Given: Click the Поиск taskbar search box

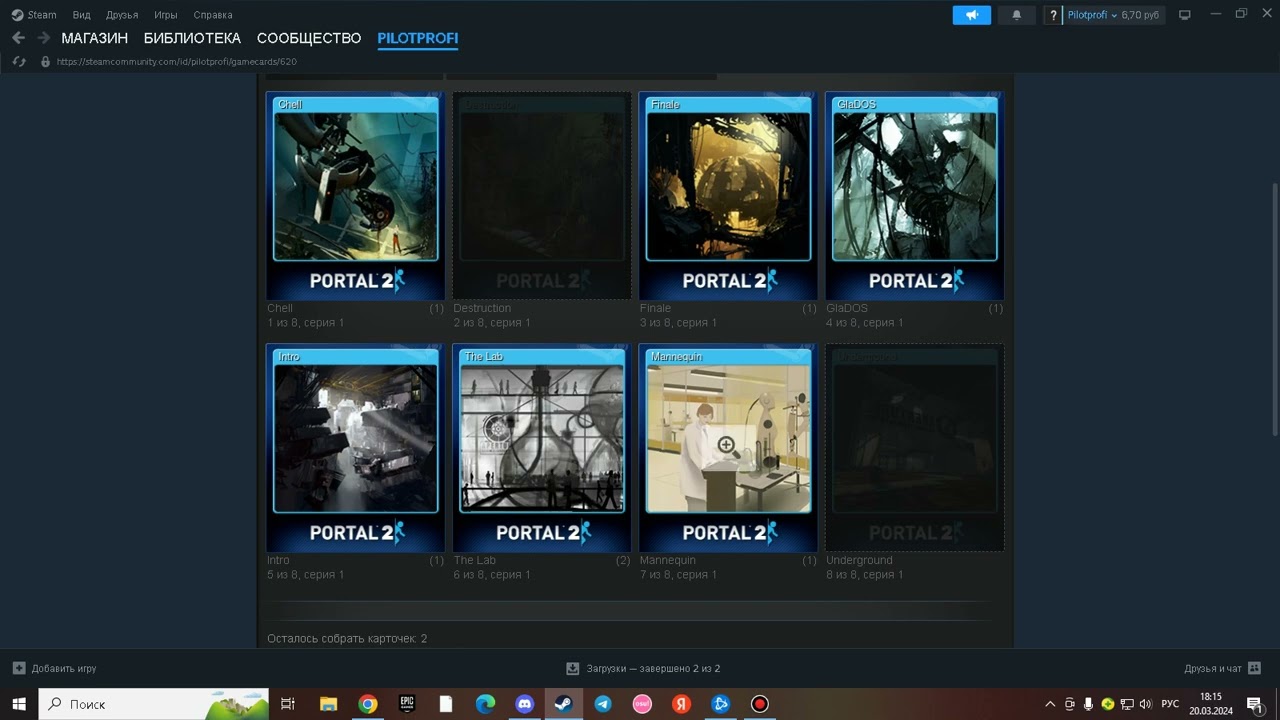Looking at the screenshot, I should [154, 704].
